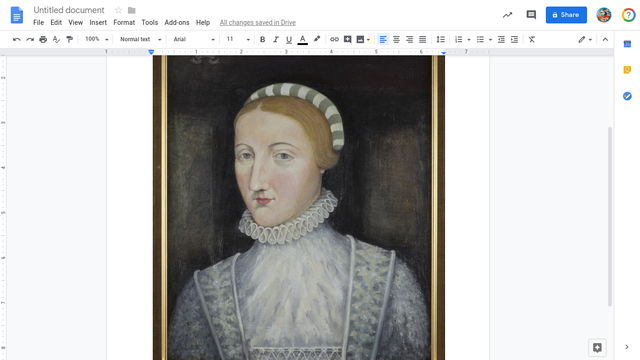Insert a link
640x360 pixels.
pos(334,40)
